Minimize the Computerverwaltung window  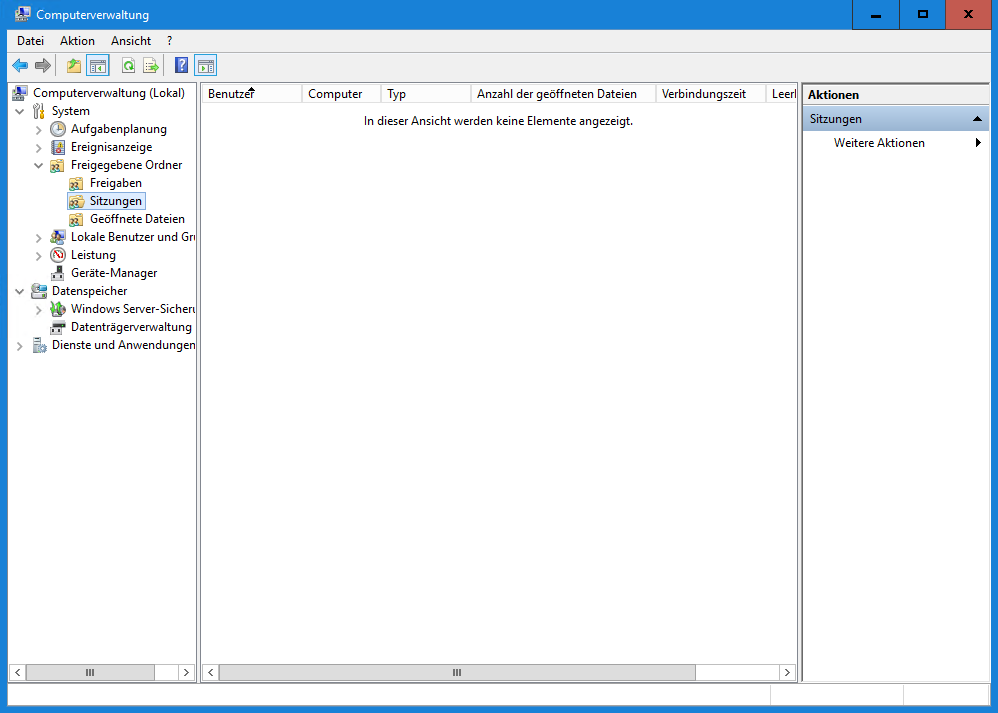(876, 15)
